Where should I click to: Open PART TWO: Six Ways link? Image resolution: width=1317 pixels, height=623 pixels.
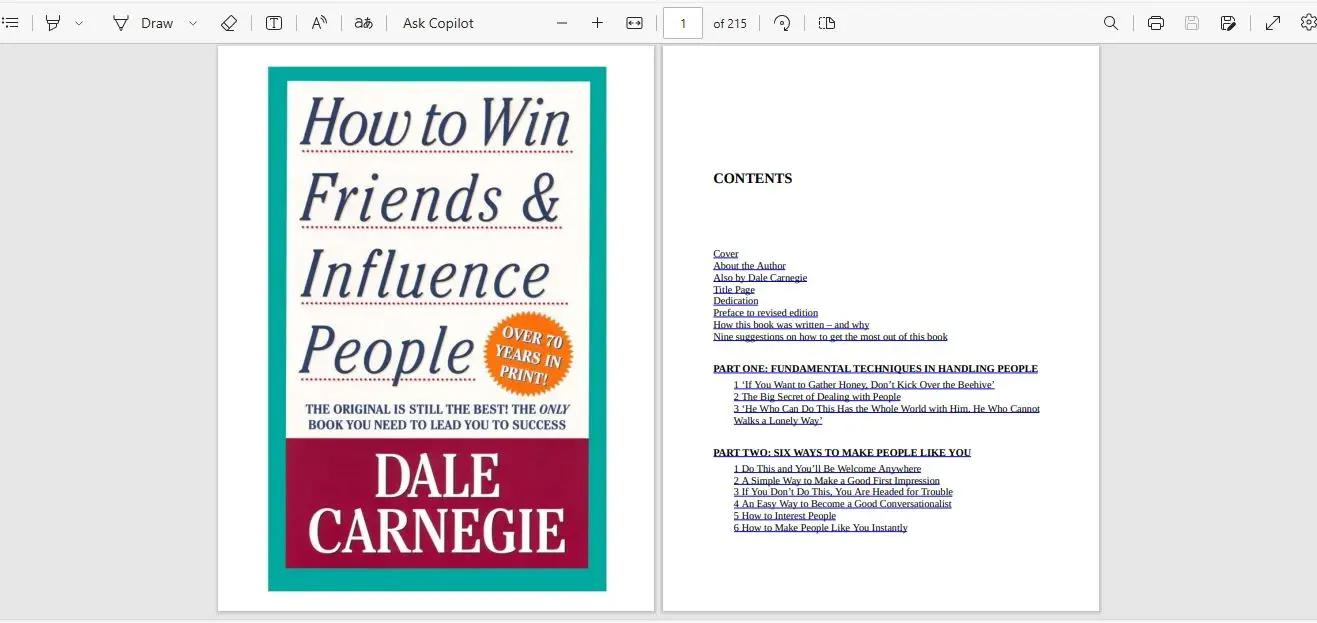point(842,453)
